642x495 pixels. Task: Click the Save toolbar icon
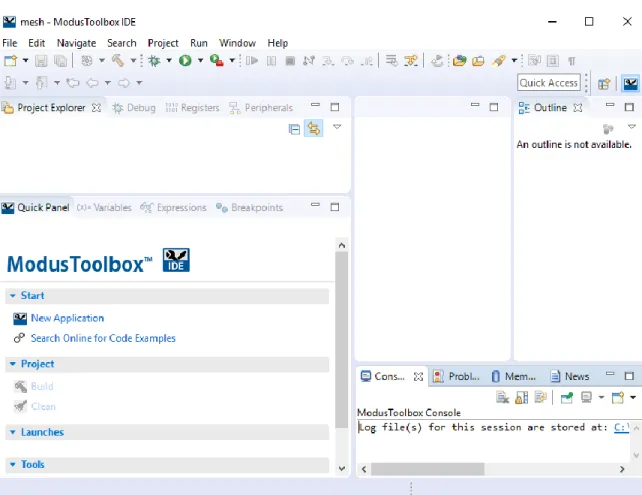tap(41, 61)
